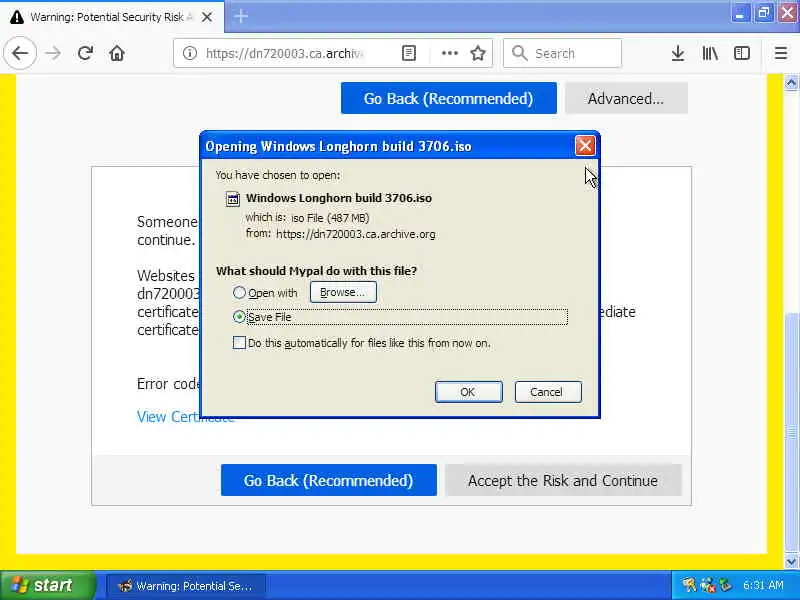
Task: Go back using the browser back arrow
Action: pyautogui.click(x=20, y=53)
